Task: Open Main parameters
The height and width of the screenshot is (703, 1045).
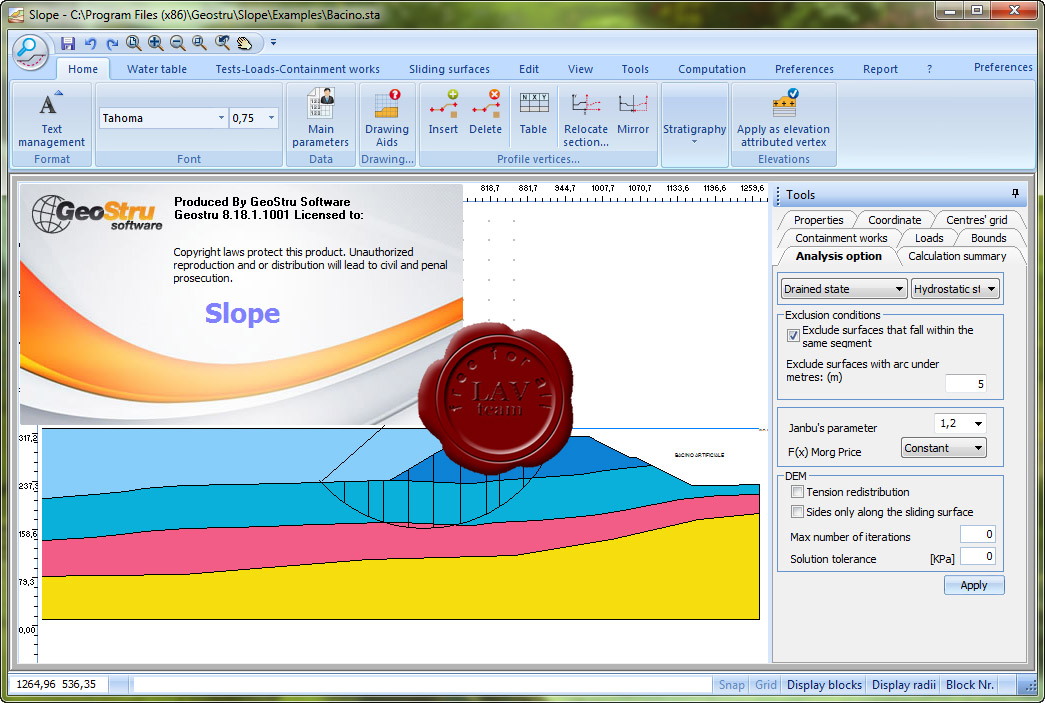Action: click(x=321, y=118)
